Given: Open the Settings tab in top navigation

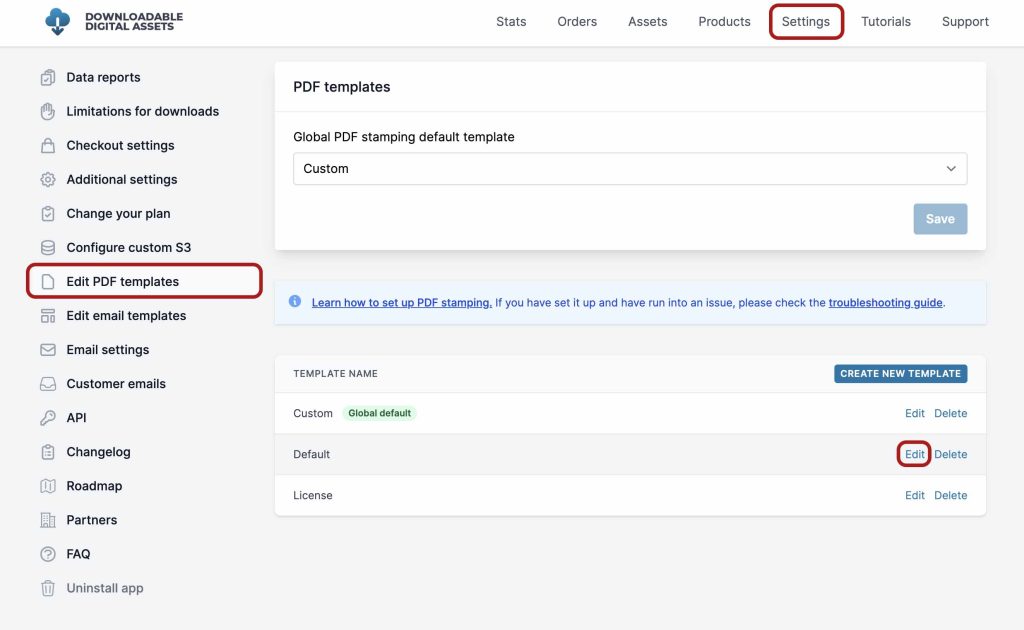Looking at the screenshot, I should coord(806,22).
